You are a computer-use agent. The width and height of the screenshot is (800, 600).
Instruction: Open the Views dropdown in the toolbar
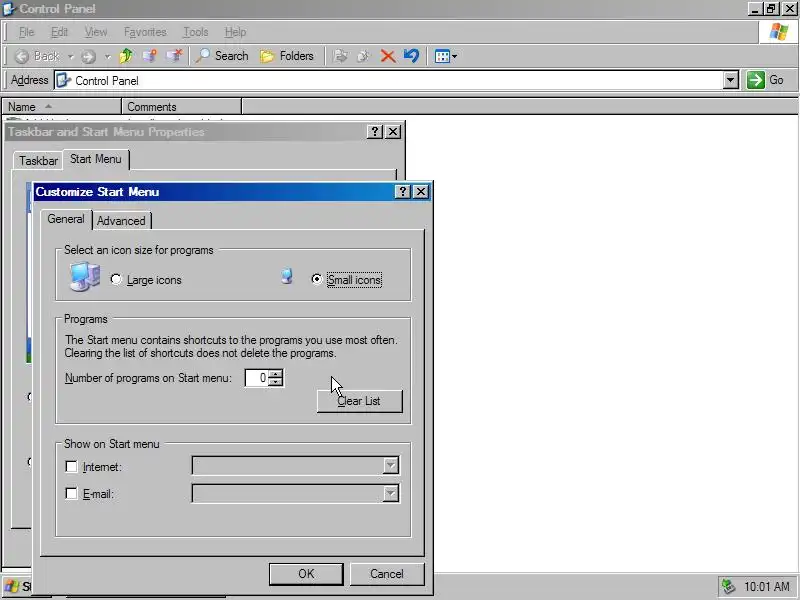click(445, 56)
